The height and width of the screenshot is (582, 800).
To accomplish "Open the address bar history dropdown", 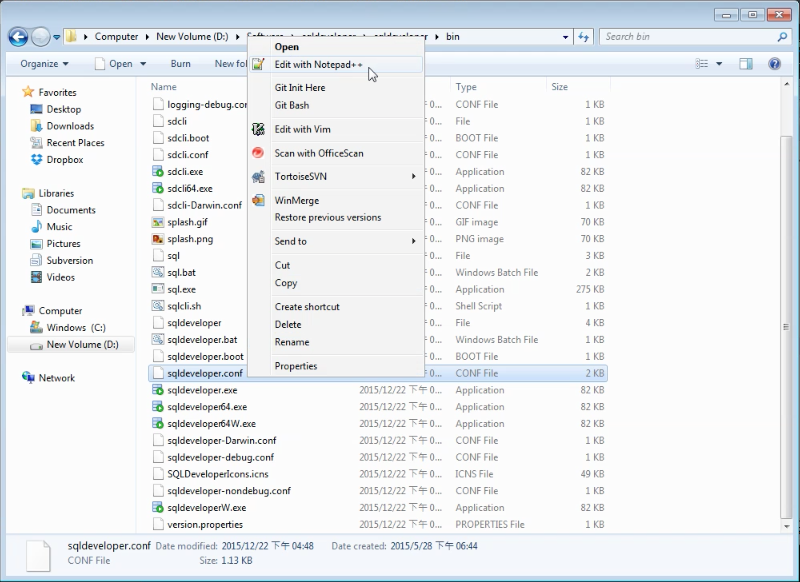I will click(565, 37).
